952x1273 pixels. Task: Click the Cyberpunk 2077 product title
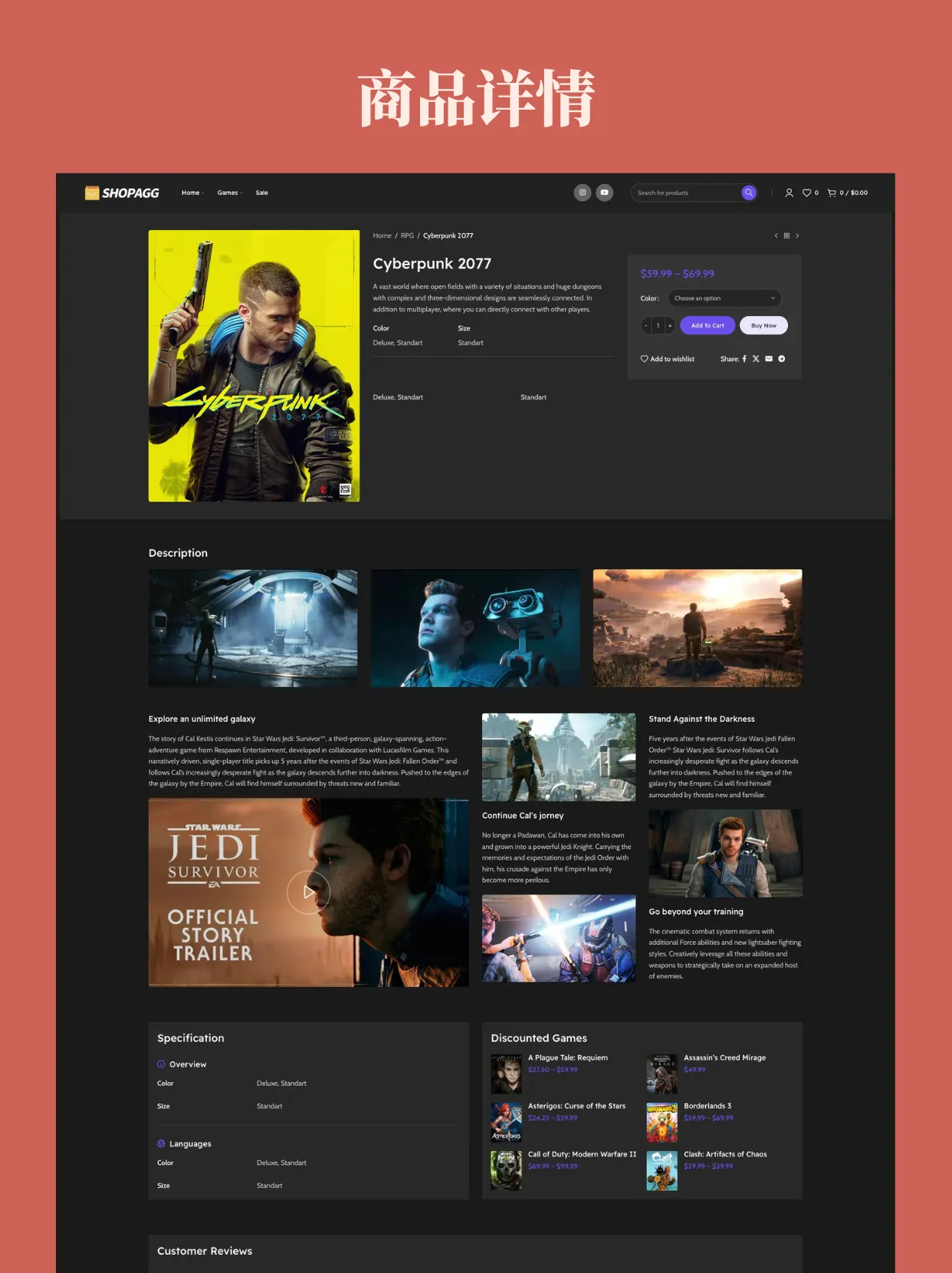coord(432,264)
